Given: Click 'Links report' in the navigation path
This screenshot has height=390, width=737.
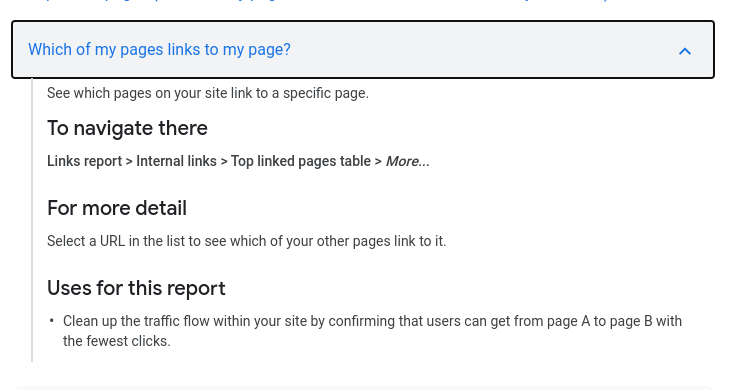Looking at the screenshot, I should pyautogui.click(x=85, y=161).
